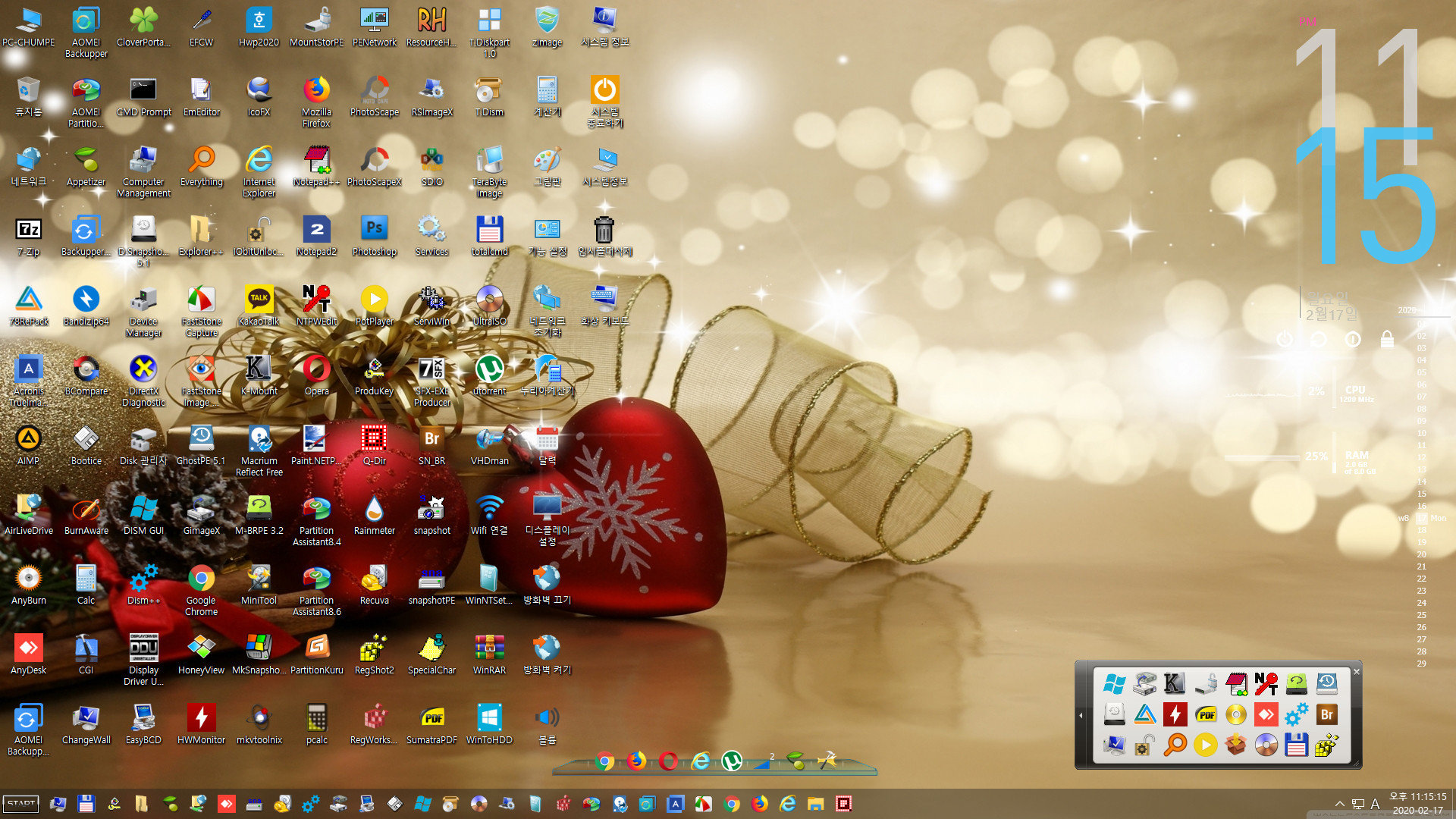Open the 계산기 calculator desktop icon
Screen dimensions: 1456x819
pyautogui.click(x=547, y=96)
